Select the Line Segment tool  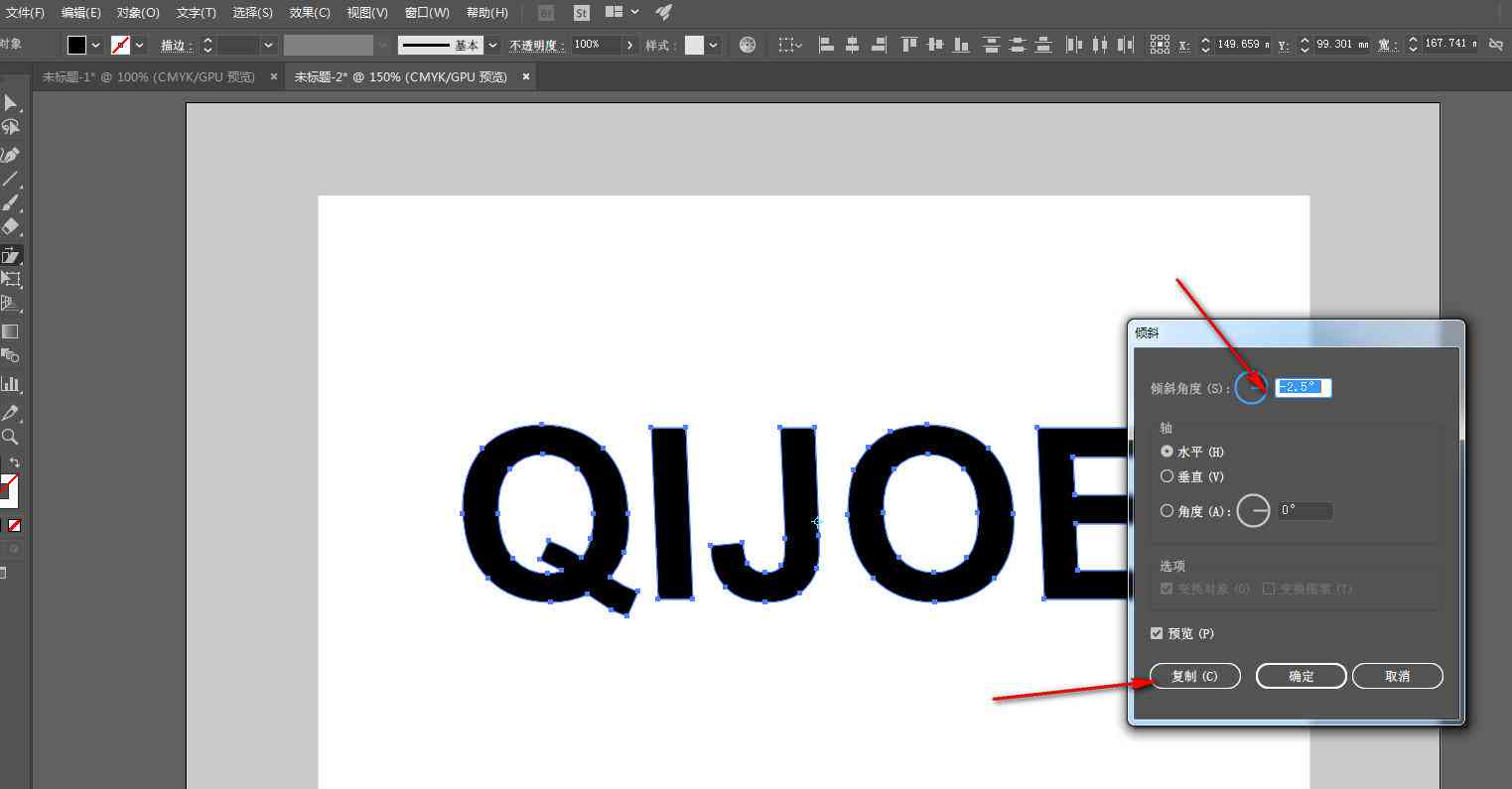tap(10, 180)
